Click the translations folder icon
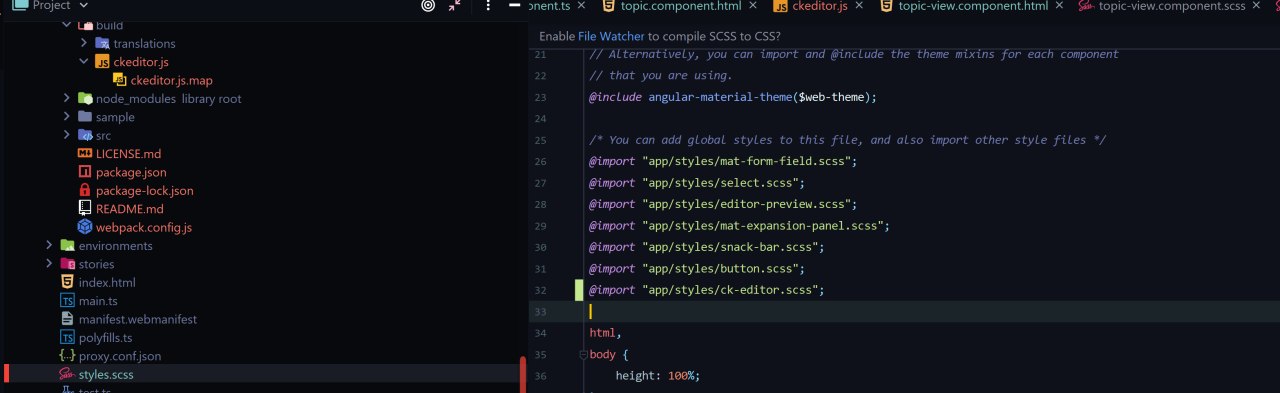This screenshot has height=393, width=1280. (102, 43)
